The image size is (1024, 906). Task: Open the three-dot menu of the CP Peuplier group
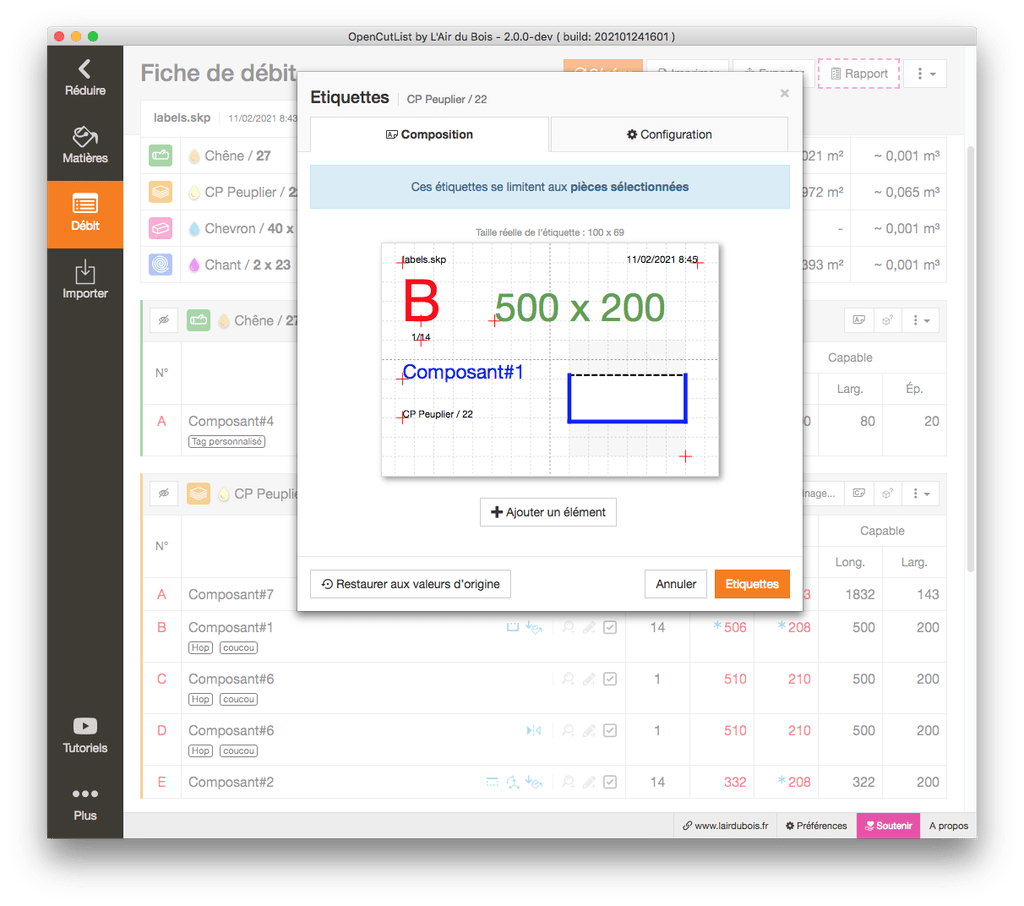coord(921,493)
